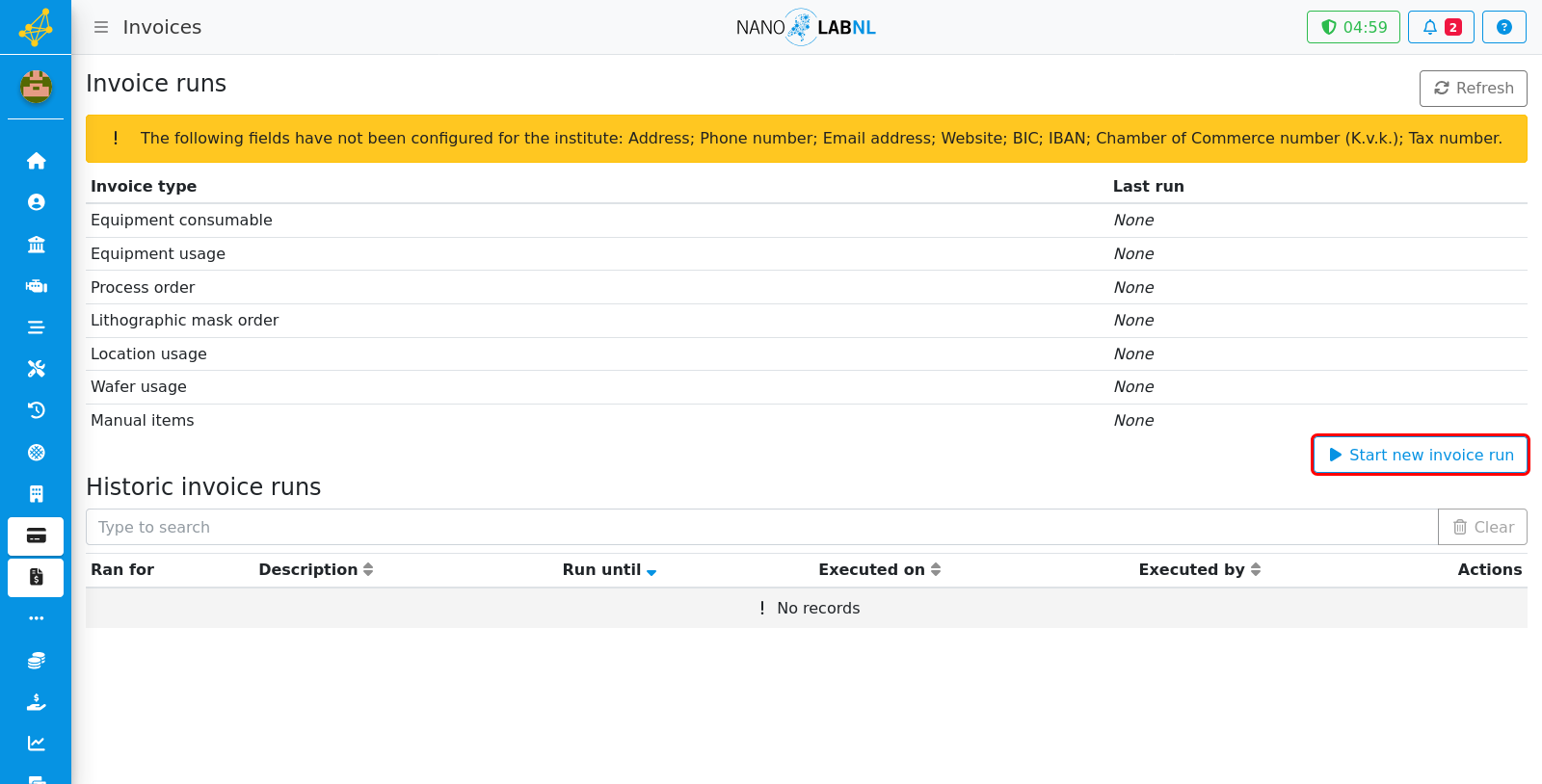Toggle the hamburger menu next to Invoices
The image size is (1542, 784).
click(x=101, y=27)
